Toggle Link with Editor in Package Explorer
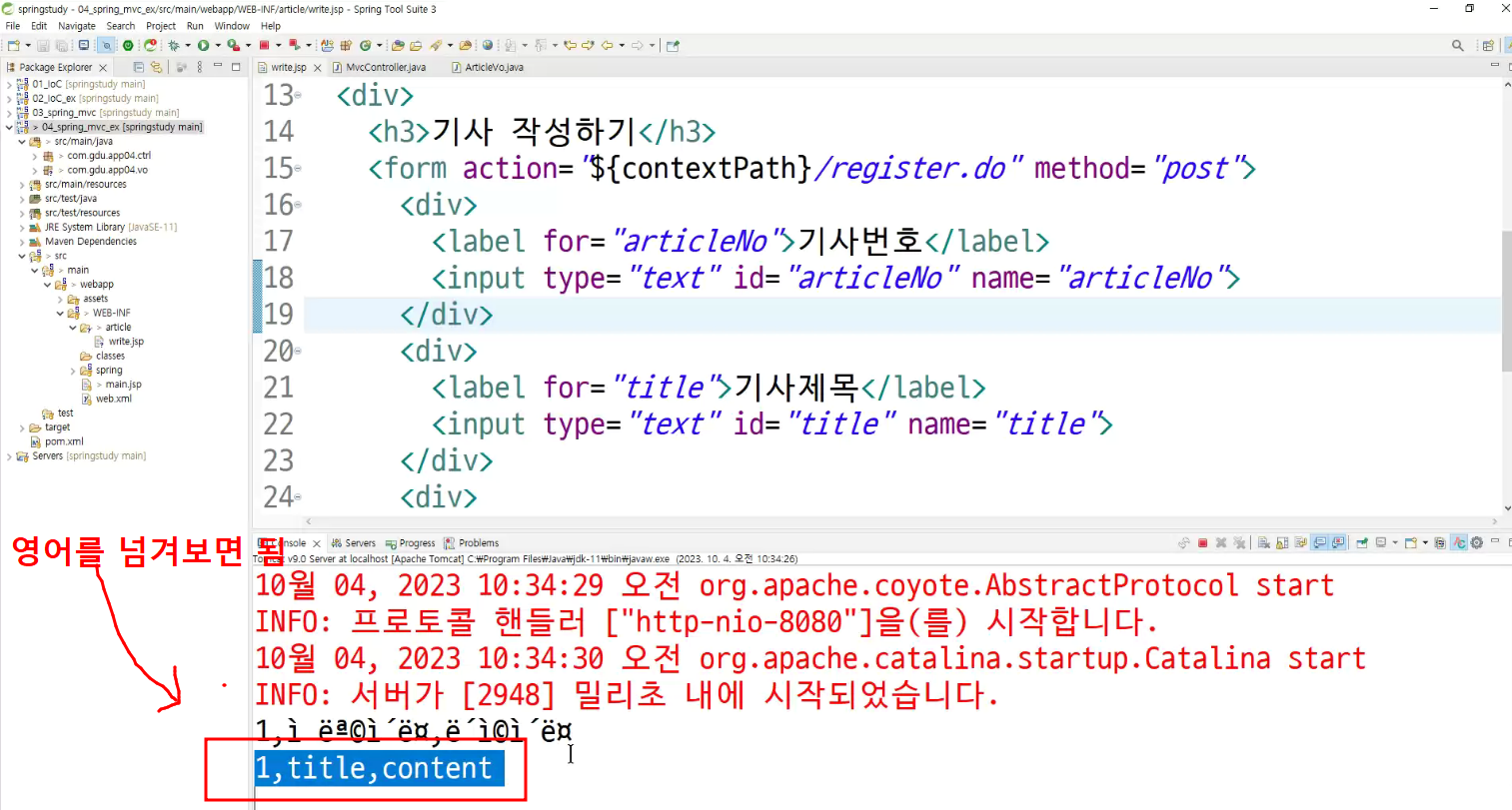The height and width of the screenshot is (810, 1512). click(156, 67)
